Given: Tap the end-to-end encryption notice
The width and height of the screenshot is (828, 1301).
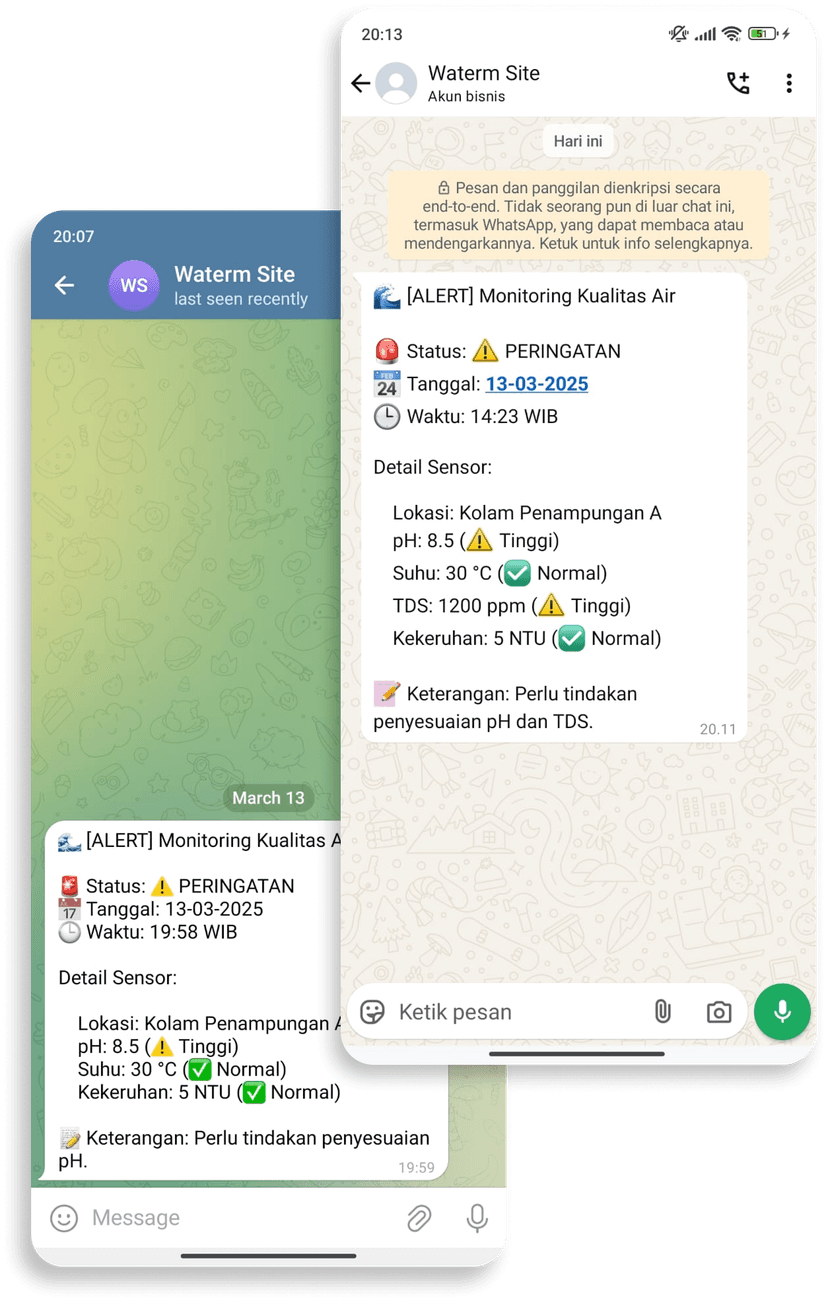Looking at the screenshot, I should coord(578,216).
